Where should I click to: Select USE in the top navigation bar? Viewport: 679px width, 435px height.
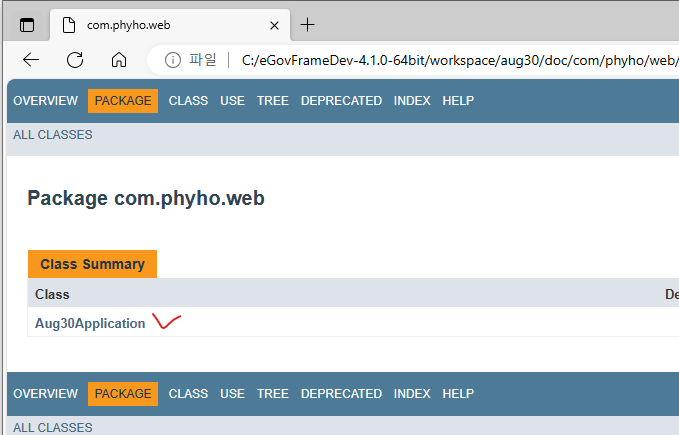click(233, 101)
